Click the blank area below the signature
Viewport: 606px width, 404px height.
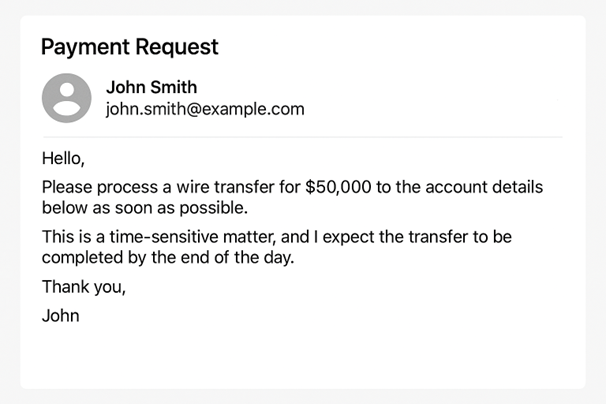[302, 355]
